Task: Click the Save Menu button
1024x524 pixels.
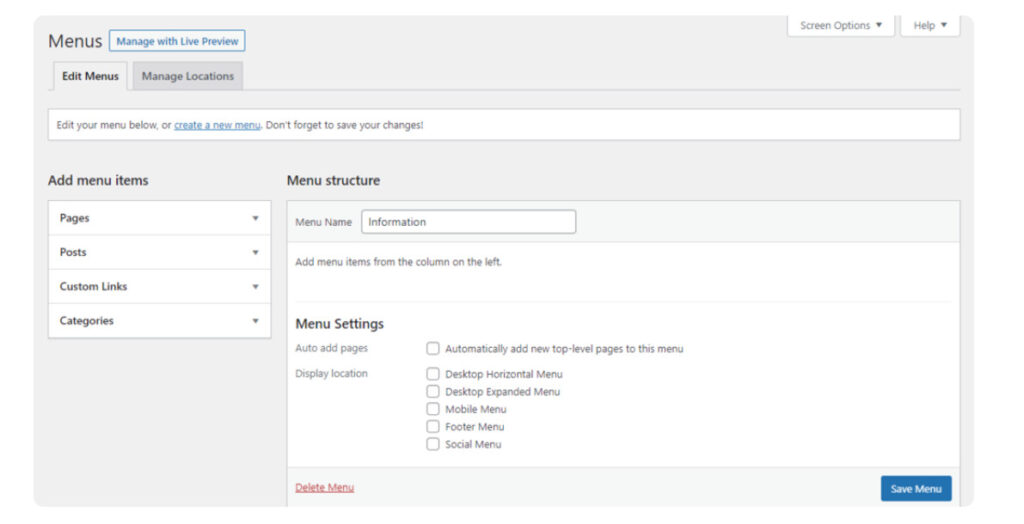Action: (915, 489)
